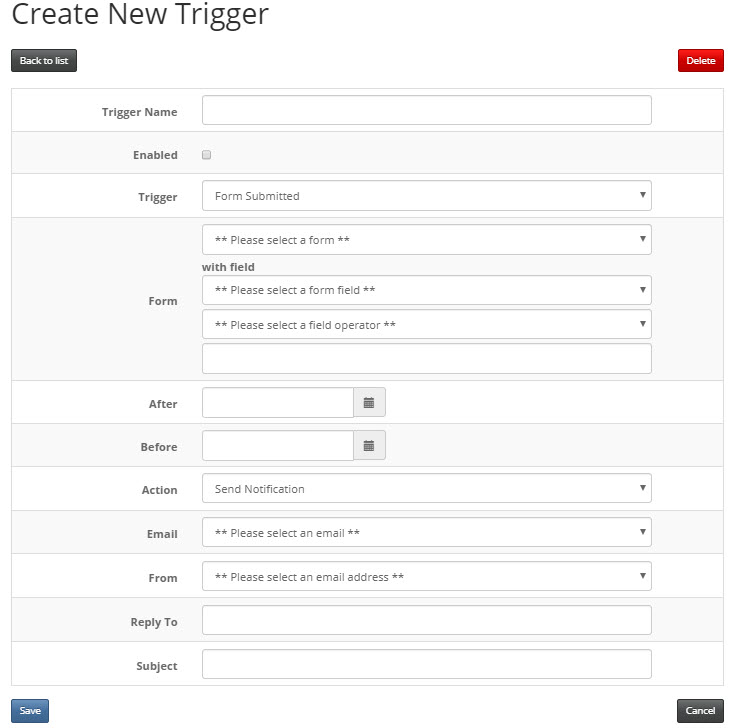Viewport: 742px width, 728px height.
Task: Focus the After date text field
Action: point(278,402)
